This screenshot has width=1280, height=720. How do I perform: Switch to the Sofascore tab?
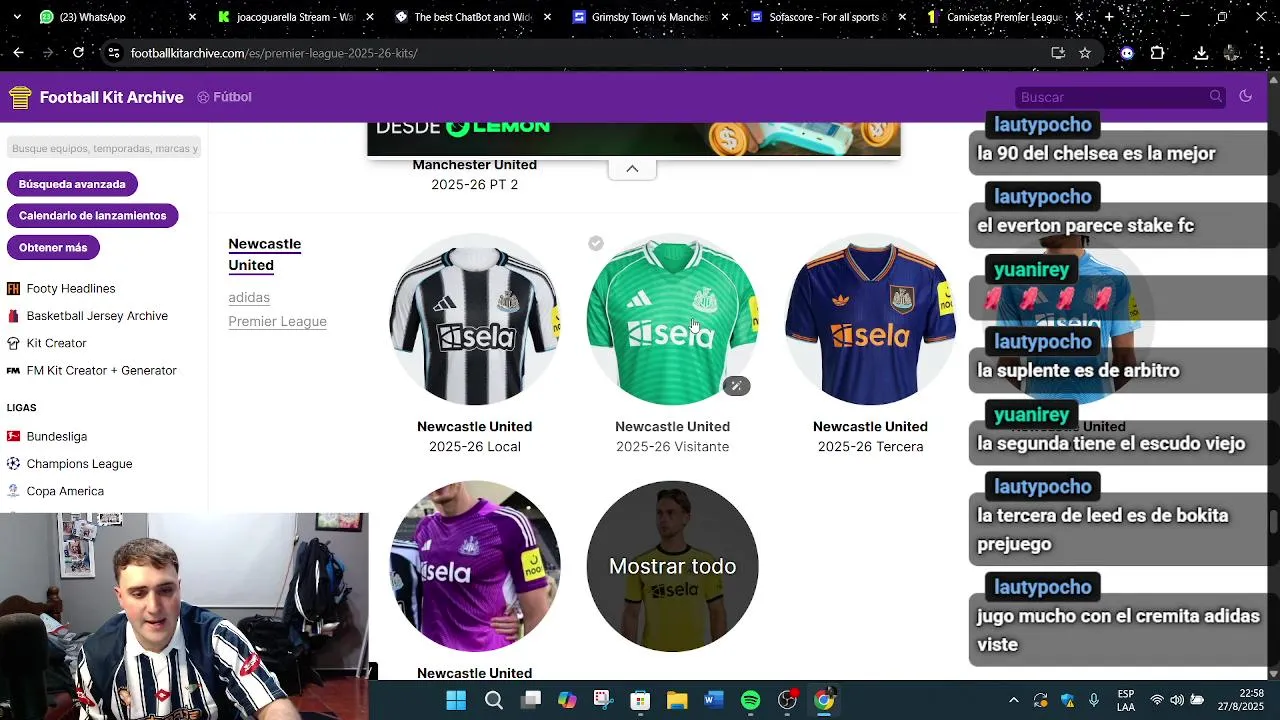[x=828, y=17]
